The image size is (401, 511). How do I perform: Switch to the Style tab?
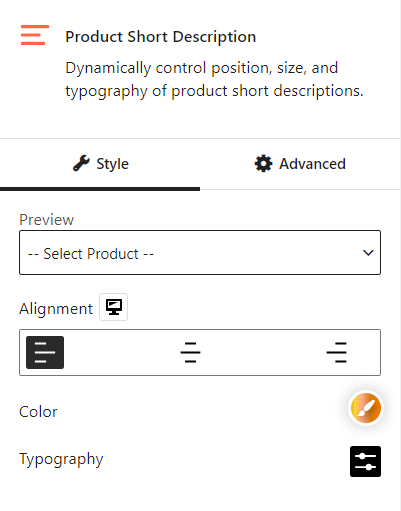point(100,164)
